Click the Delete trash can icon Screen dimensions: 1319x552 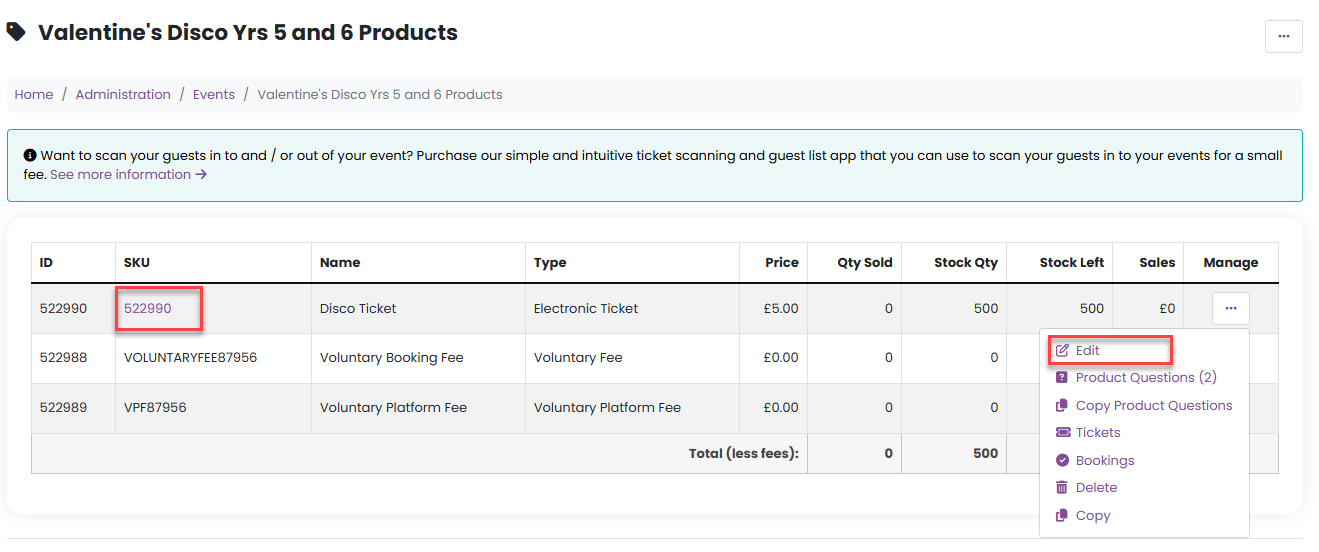(x=1062, y=488)
